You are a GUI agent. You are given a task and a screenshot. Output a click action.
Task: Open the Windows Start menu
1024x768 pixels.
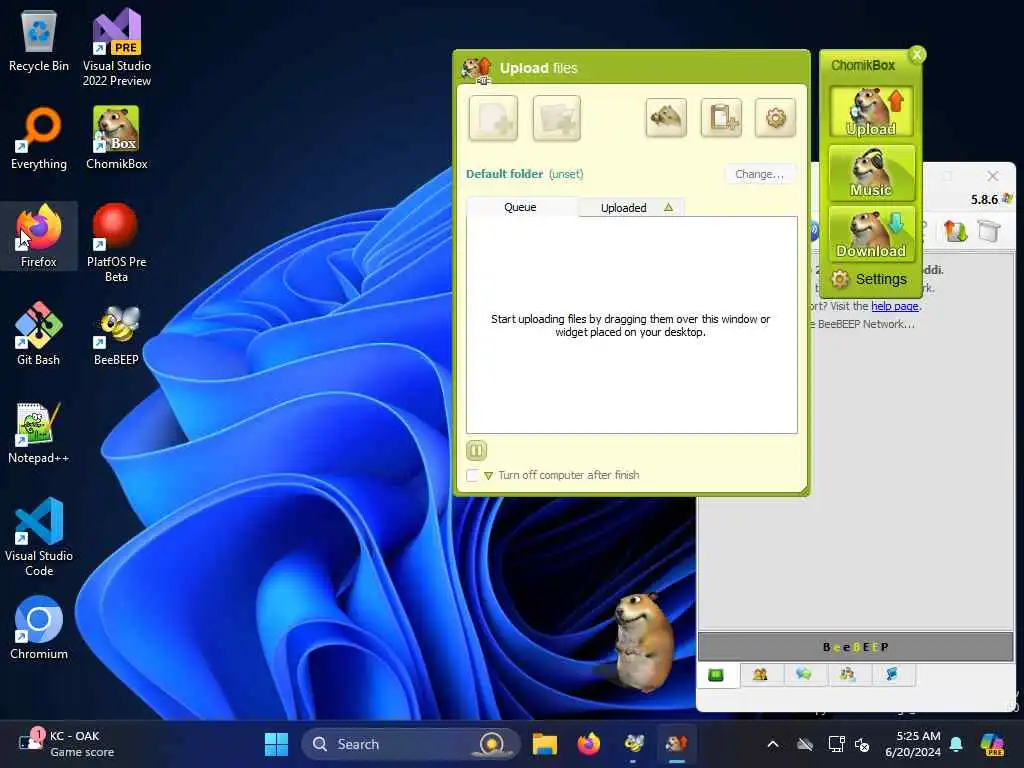276,744
